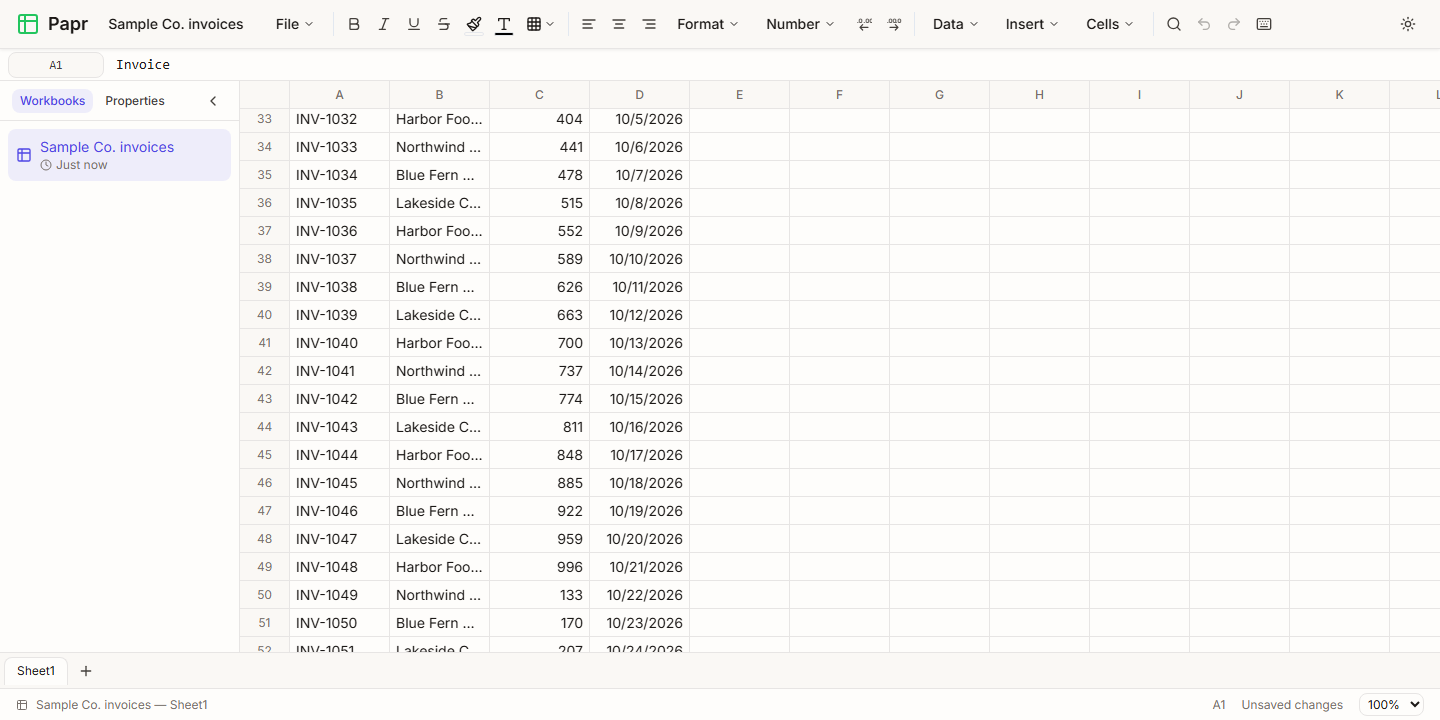Select the Sheet1 tab

click(x=36, y=671)
